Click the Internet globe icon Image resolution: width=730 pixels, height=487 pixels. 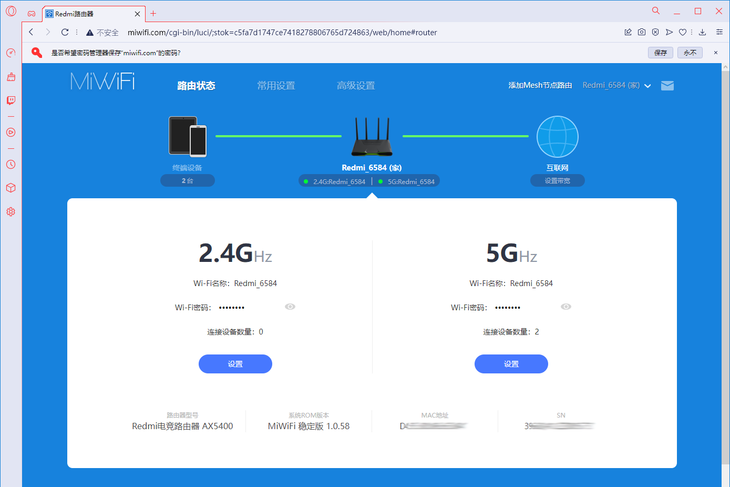click(557, 138)
